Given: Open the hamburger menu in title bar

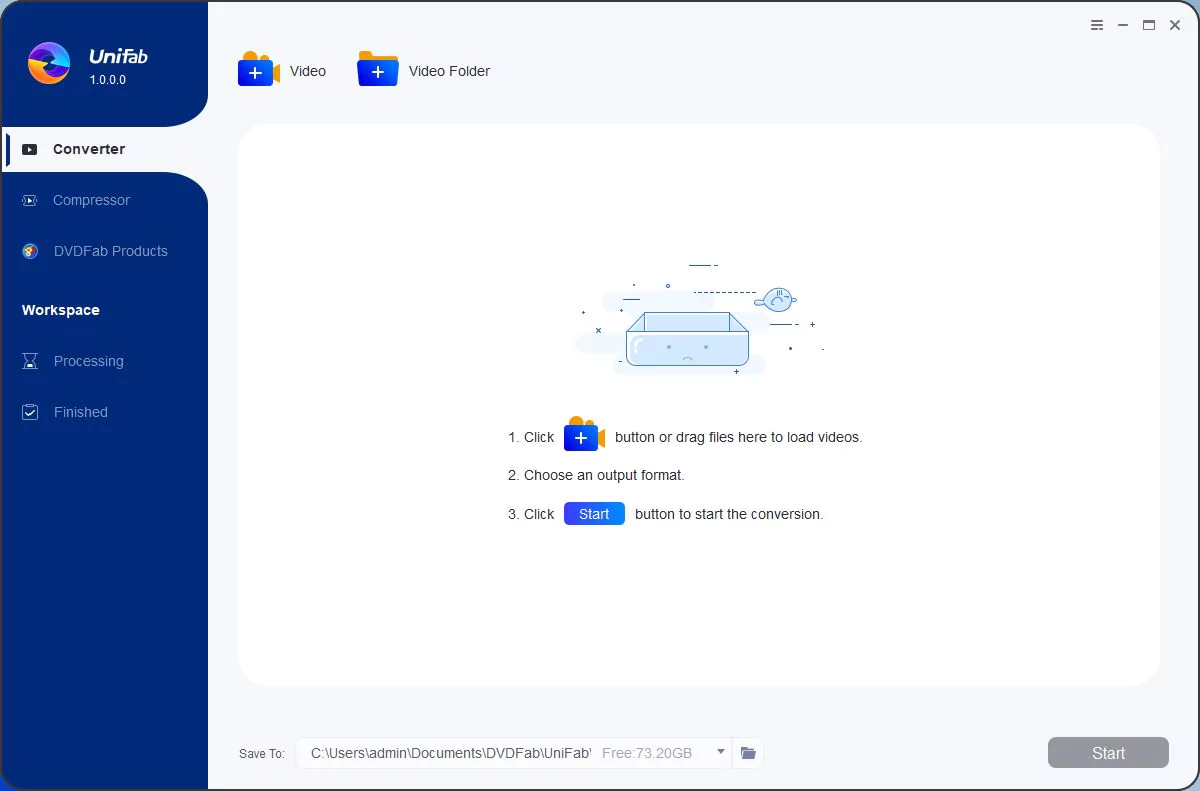Looking at the screenshot, I should (x=1097, y=26).
